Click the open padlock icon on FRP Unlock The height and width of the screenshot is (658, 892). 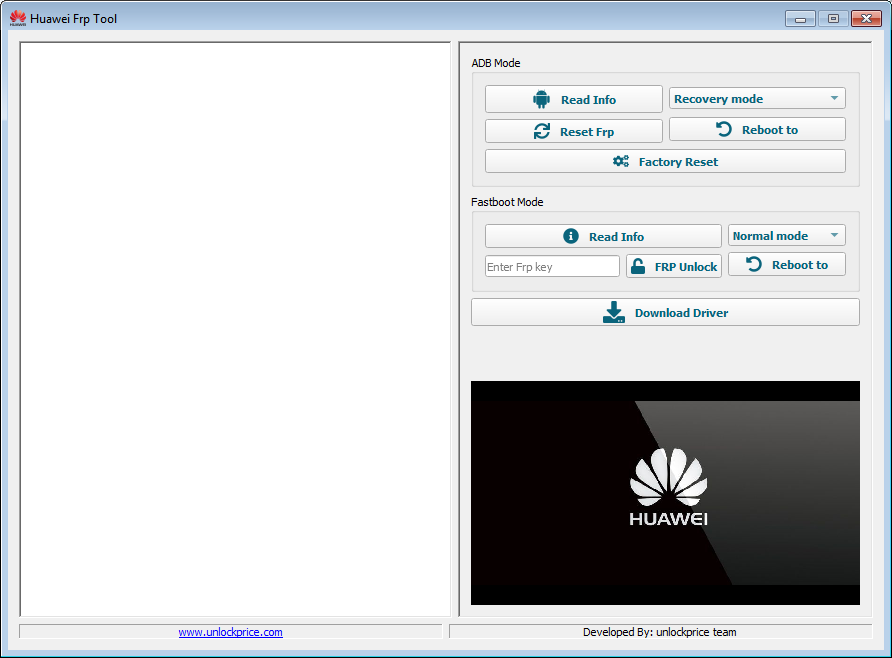(x=638, y=266)
